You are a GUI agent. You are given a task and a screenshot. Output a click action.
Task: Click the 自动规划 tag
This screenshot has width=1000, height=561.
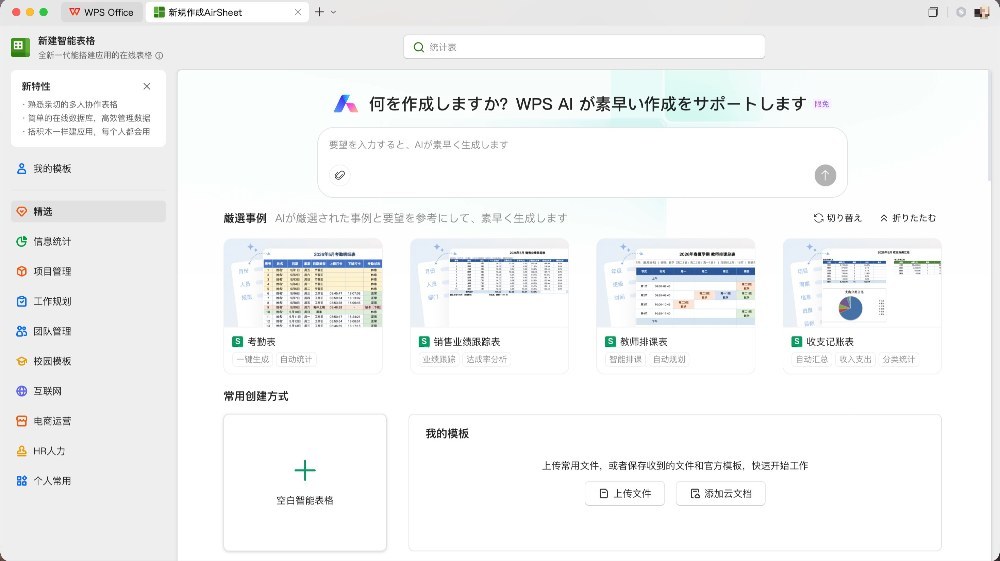(669, 360)
